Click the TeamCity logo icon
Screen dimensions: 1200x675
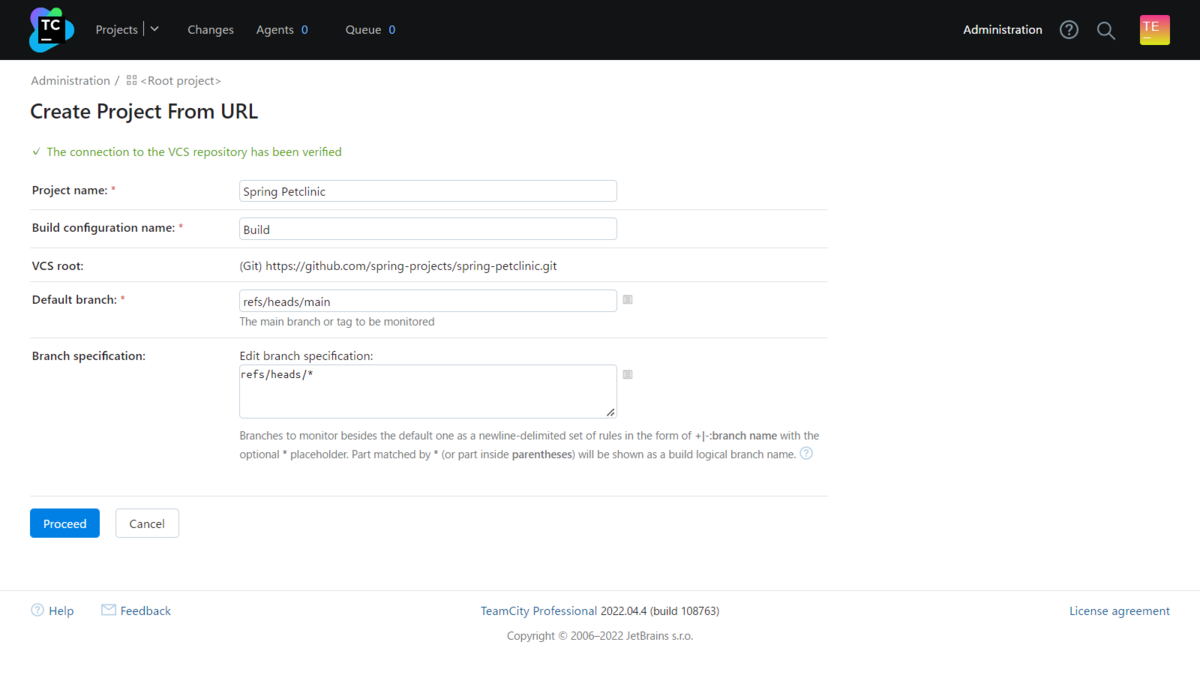point(51,29)
